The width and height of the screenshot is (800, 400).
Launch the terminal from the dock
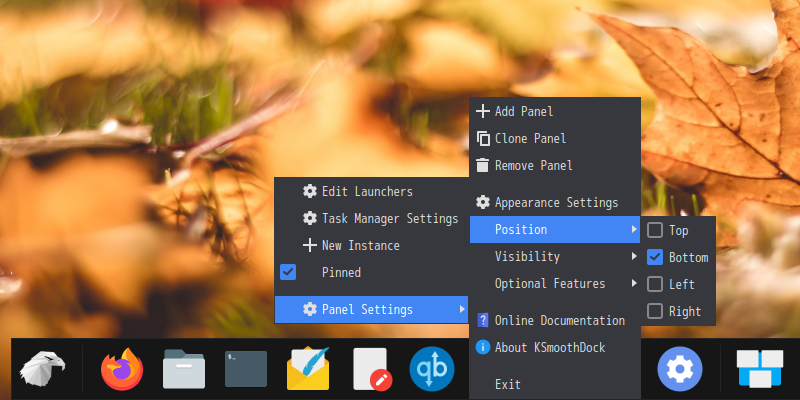tap(246, 369)
